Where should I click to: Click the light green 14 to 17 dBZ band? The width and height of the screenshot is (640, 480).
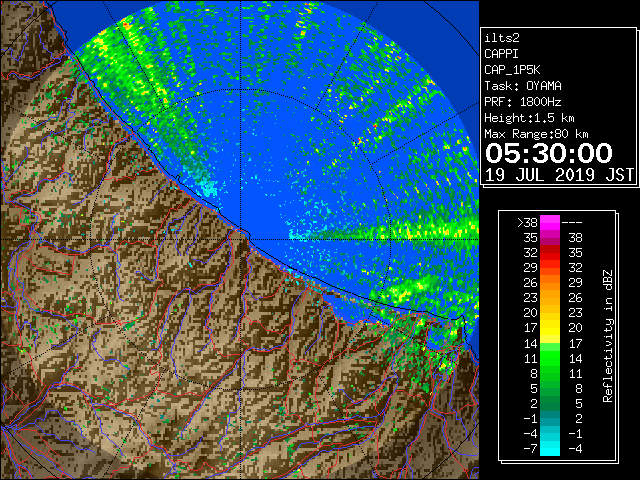[550, 343]
